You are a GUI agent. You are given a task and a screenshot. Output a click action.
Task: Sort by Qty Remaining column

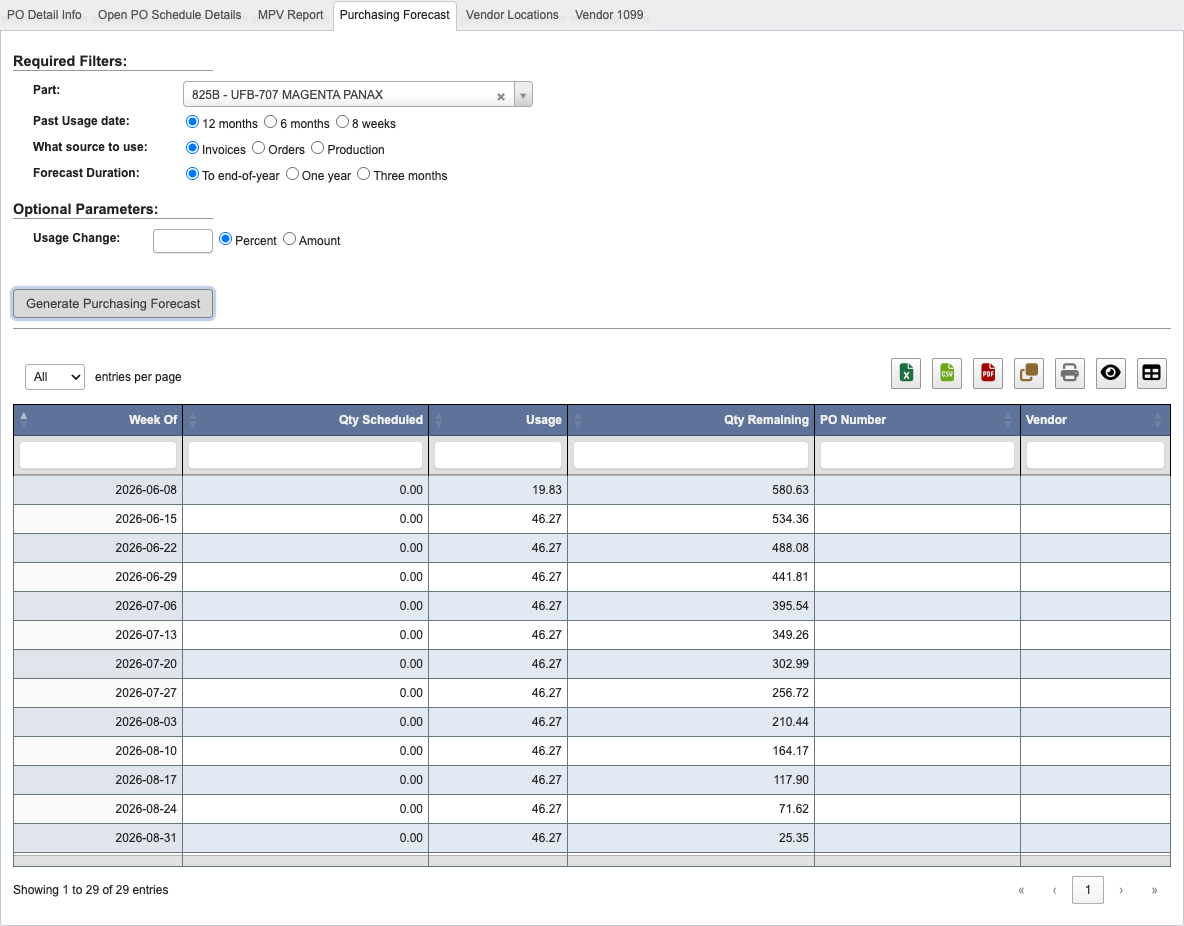(691, 420)
